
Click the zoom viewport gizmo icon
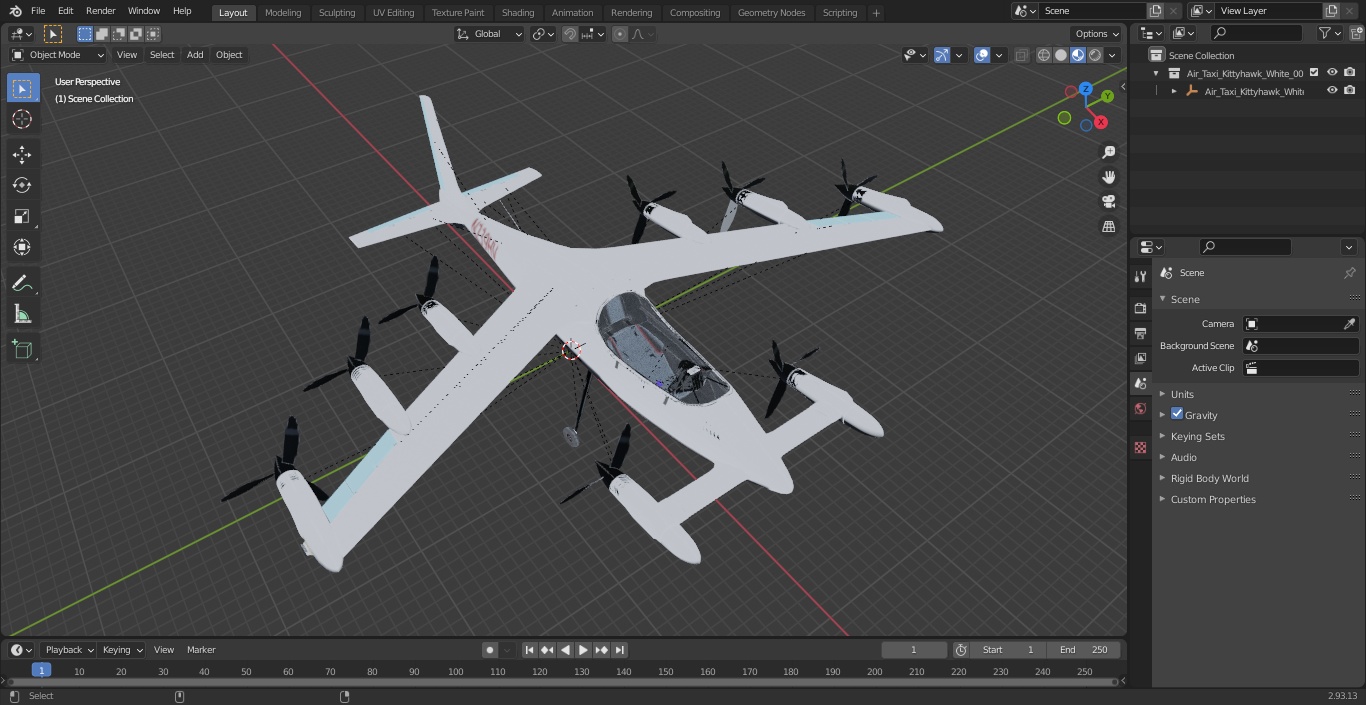(1108, 152)
